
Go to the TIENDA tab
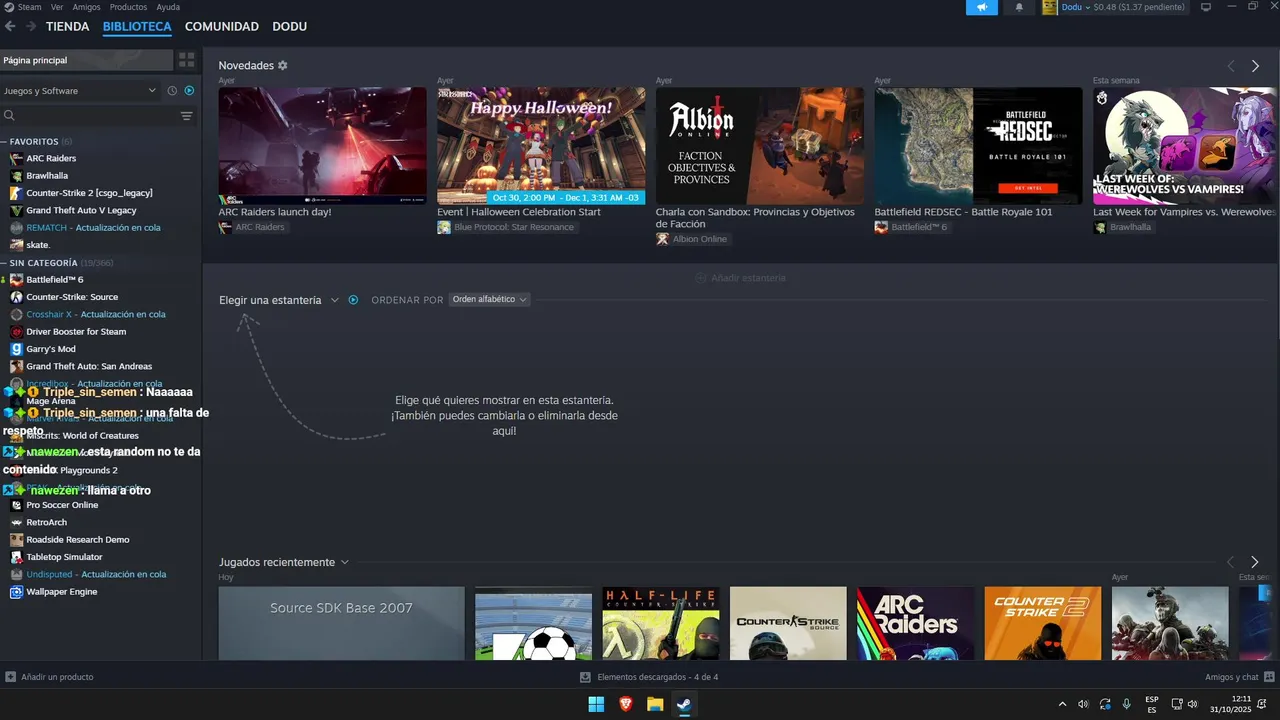coord(67,26)
